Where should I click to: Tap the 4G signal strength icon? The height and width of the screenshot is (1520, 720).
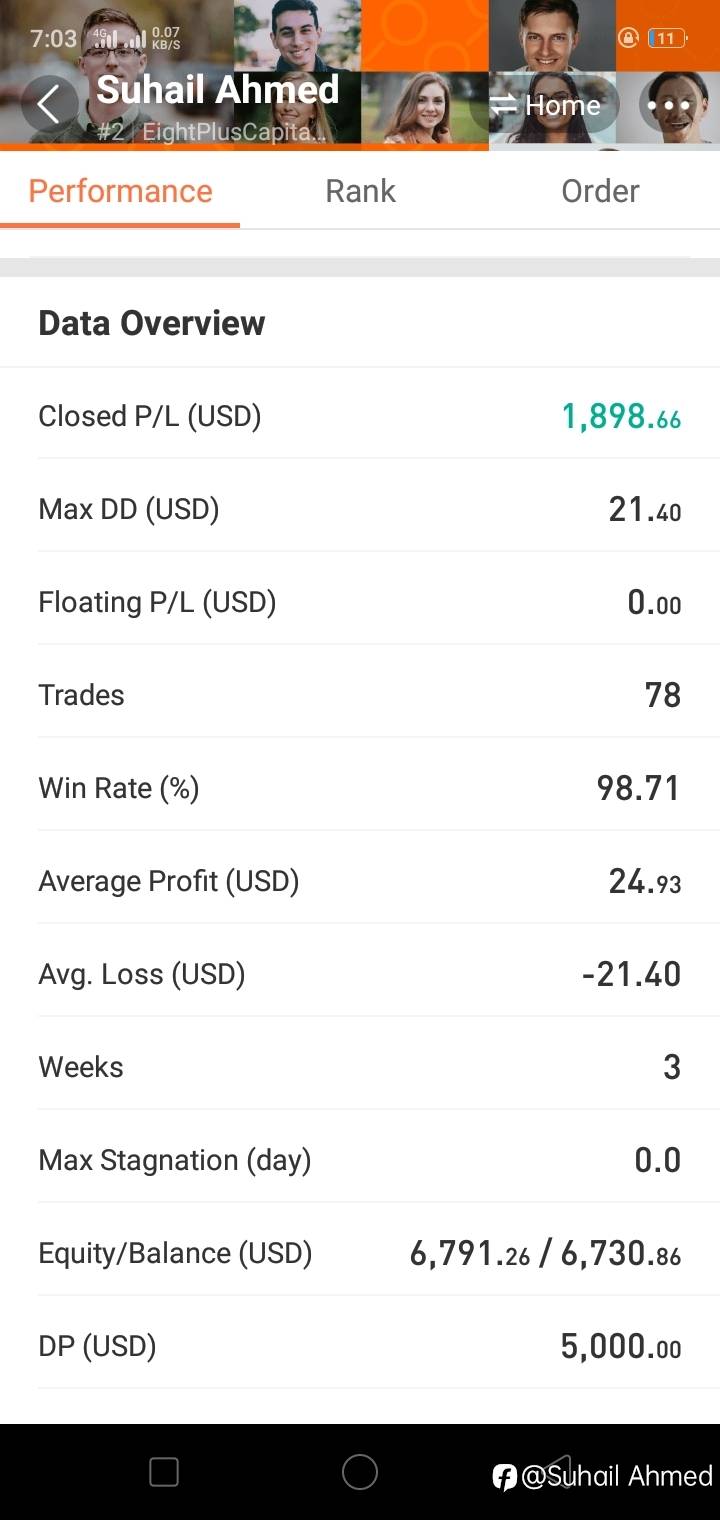(104, 40)
